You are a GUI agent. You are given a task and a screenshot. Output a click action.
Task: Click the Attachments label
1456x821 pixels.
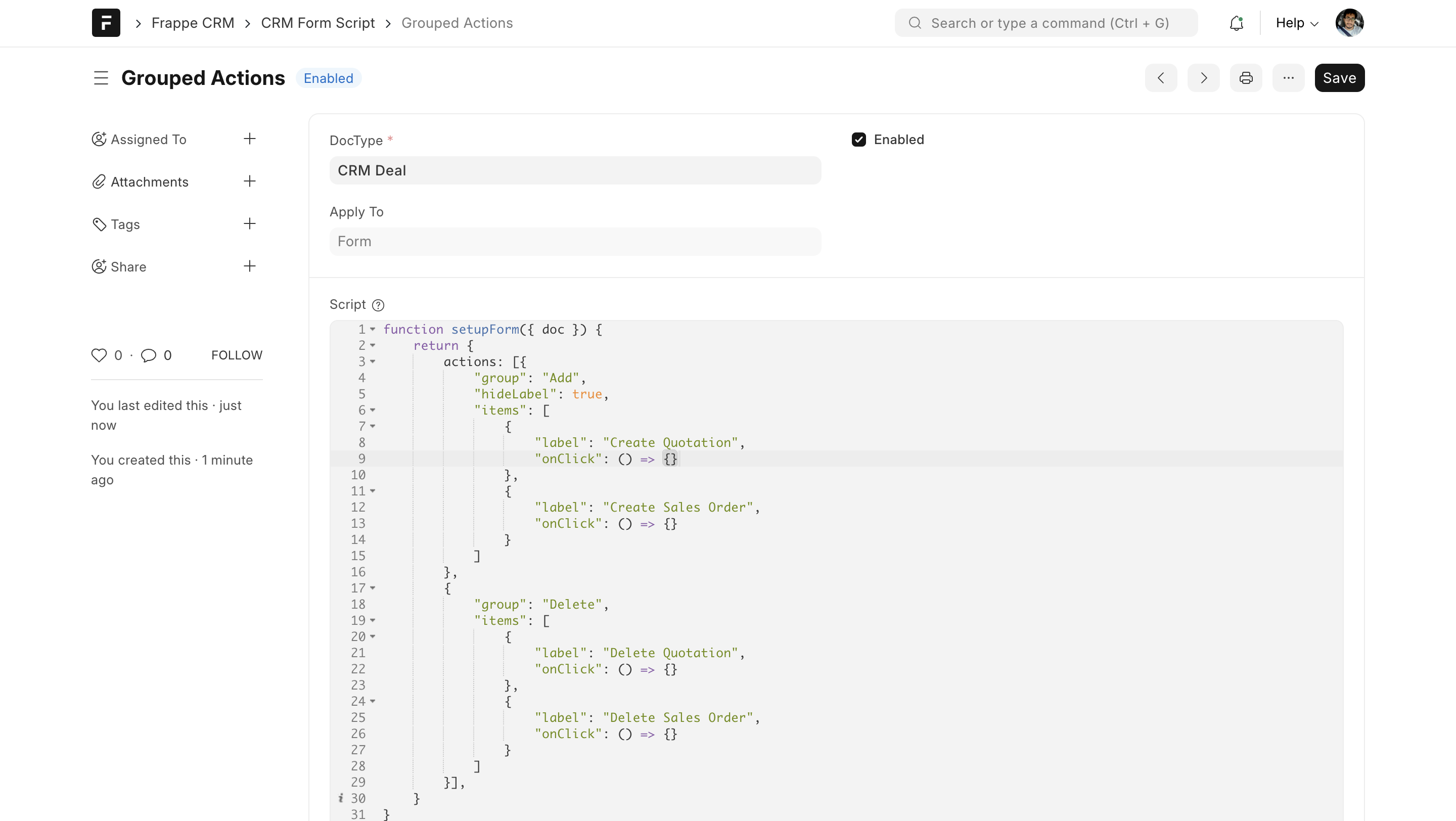click(150, 182)
